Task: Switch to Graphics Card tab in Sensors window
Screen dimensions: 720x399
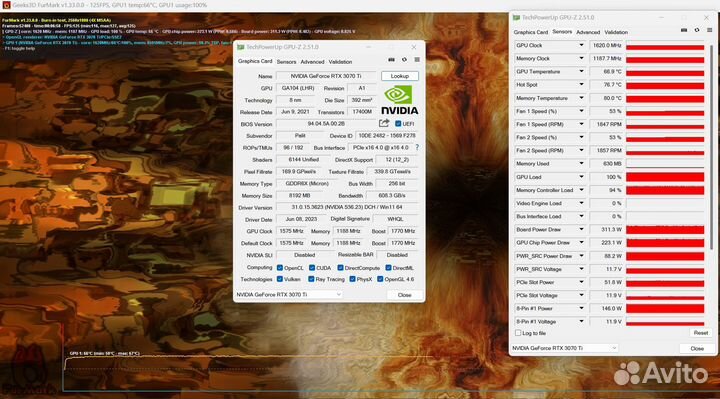Action: (530, 32)
